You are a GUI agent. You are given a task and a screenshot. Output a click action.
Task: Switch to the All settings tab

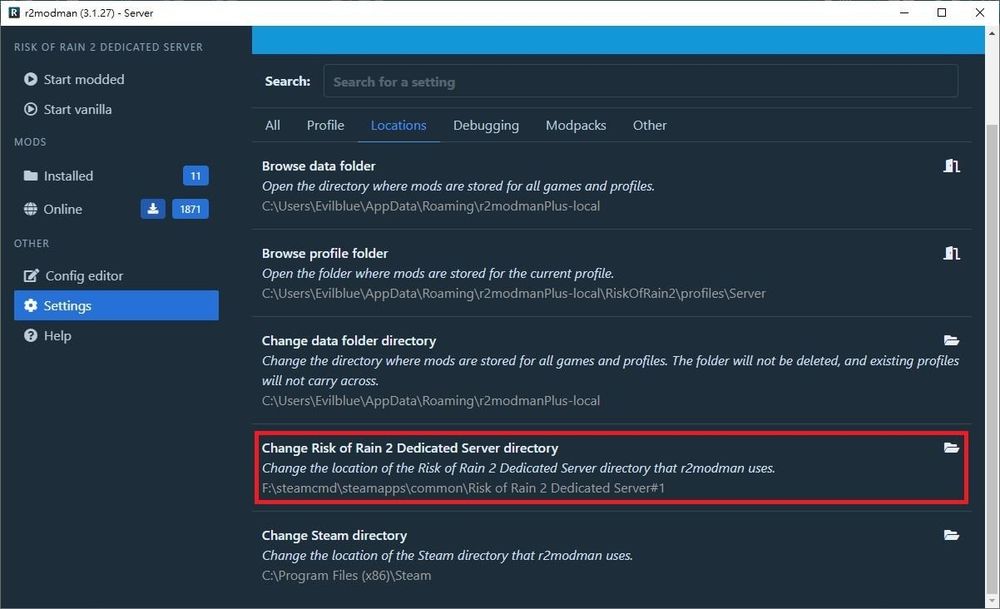(272, 125)
